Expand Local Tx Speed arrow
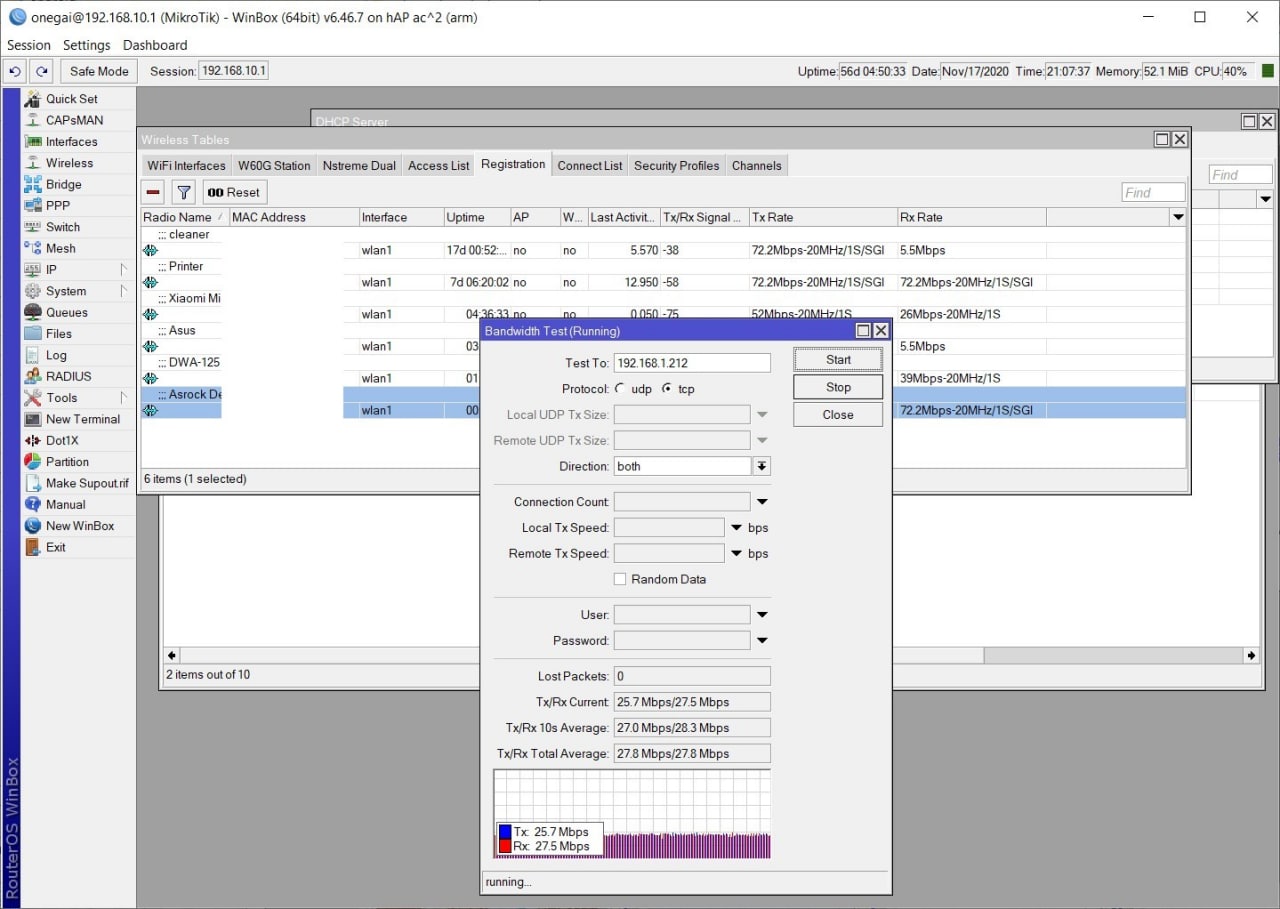 coord(737,527)
